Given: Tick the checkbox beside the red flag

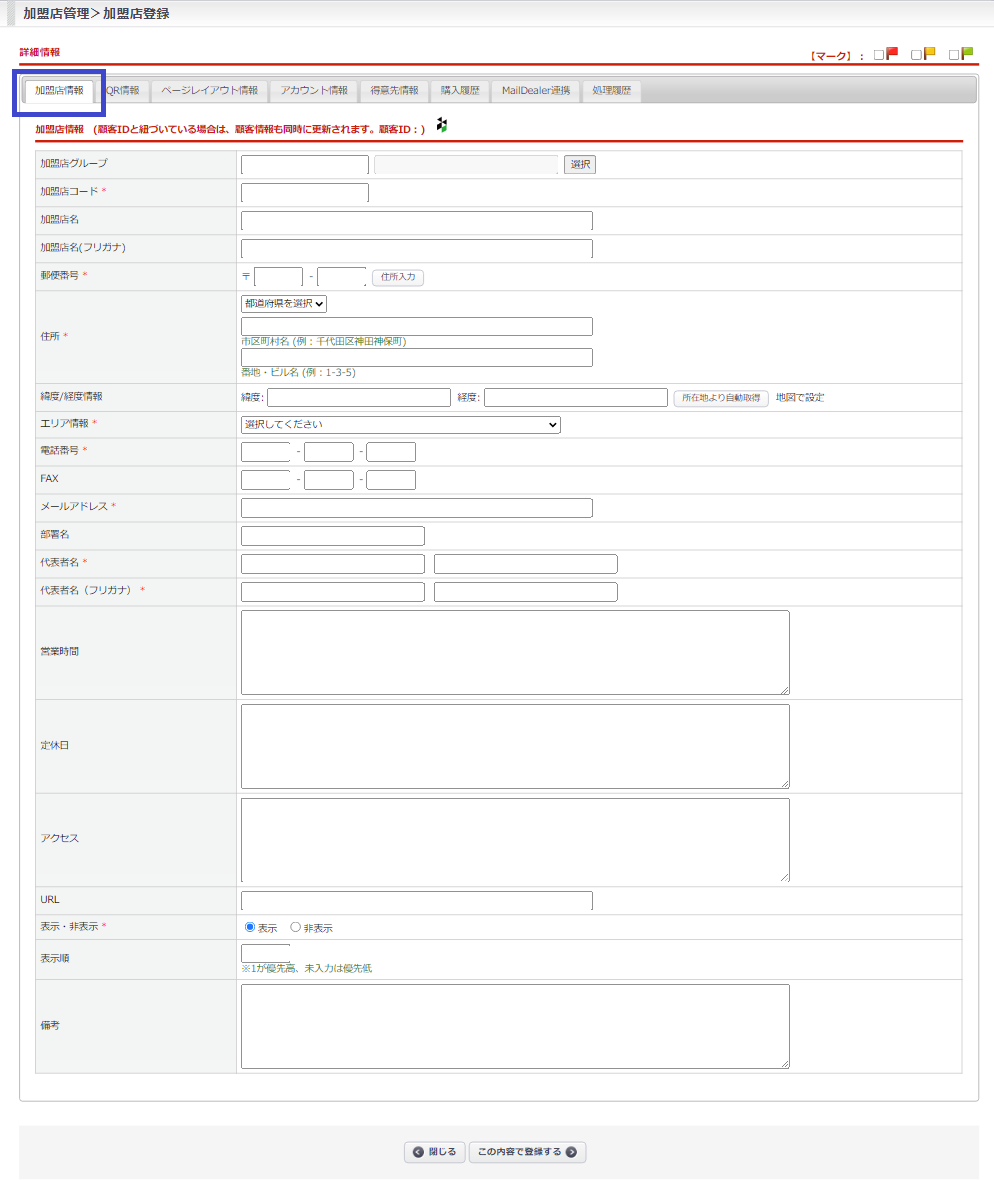Looking at the screenshot, I should (879, 55).
